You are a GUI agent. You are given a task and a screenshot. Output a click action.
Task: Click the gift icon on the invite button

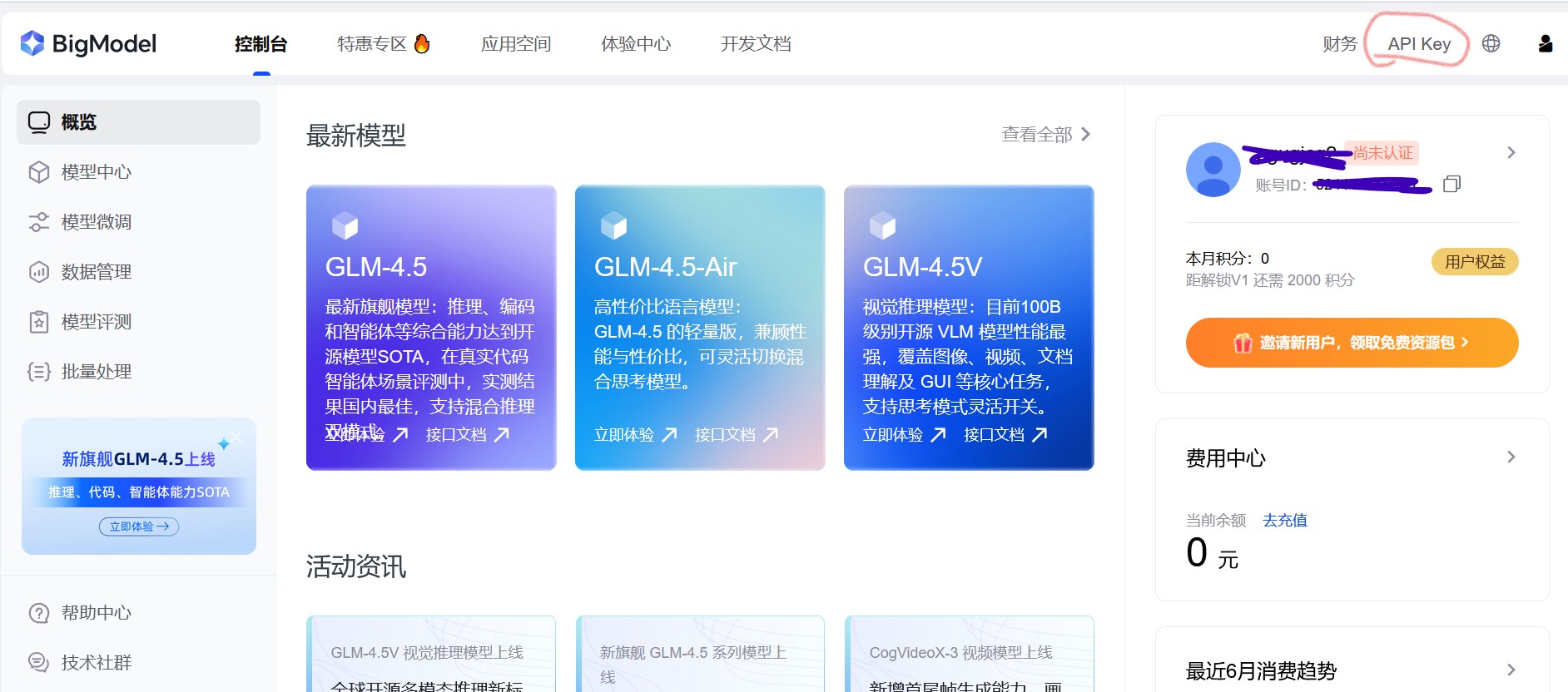(1243, 343)
